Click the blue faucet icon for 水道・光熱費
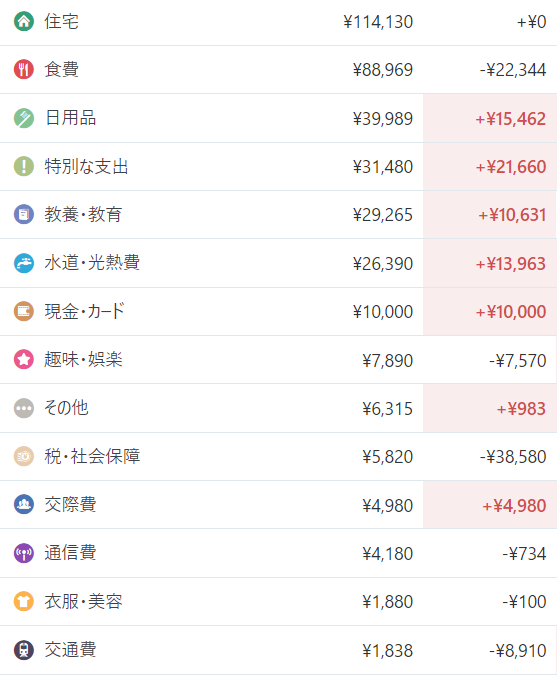 (x=24, y=263)
